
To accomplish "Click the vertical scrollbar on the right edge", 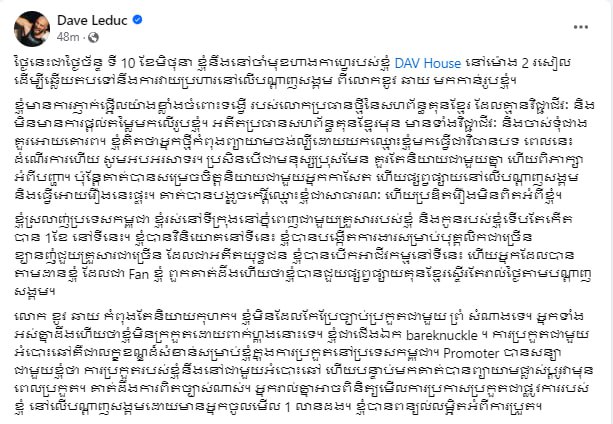I will [610, 212].
